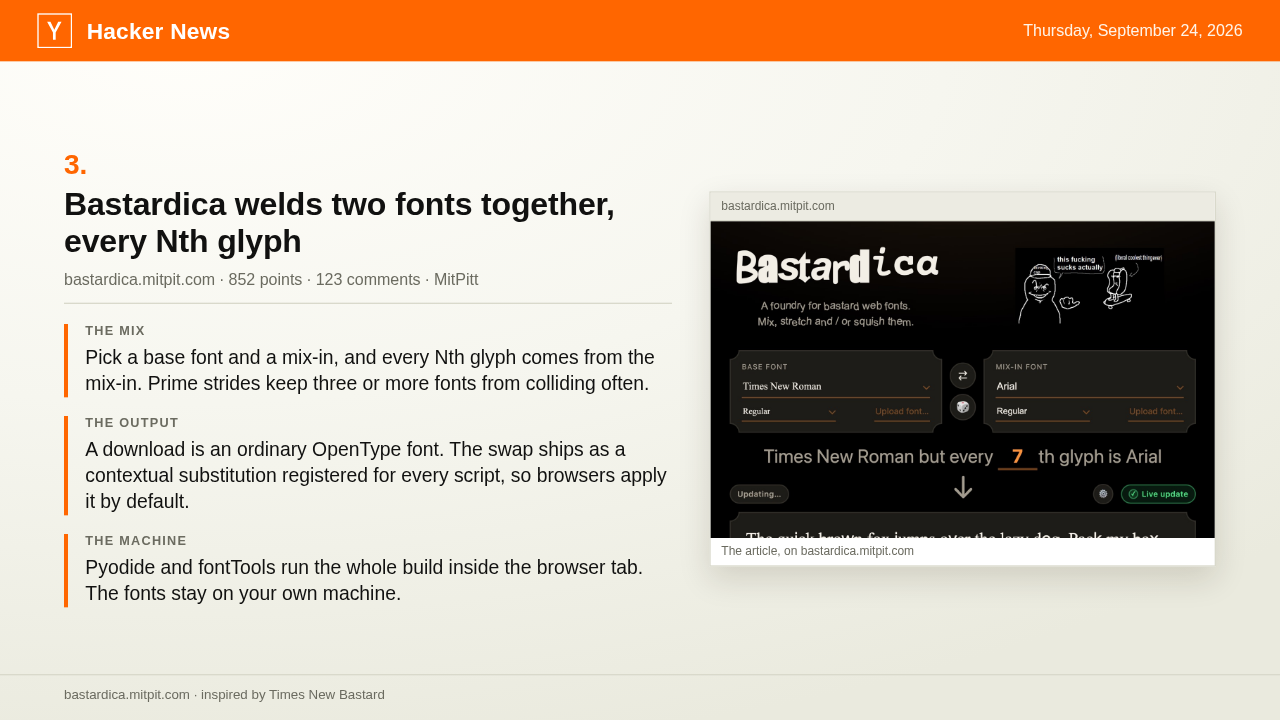Go to Hacker News home title
This screenshot has width=1280, height=720.
[158, 31]
